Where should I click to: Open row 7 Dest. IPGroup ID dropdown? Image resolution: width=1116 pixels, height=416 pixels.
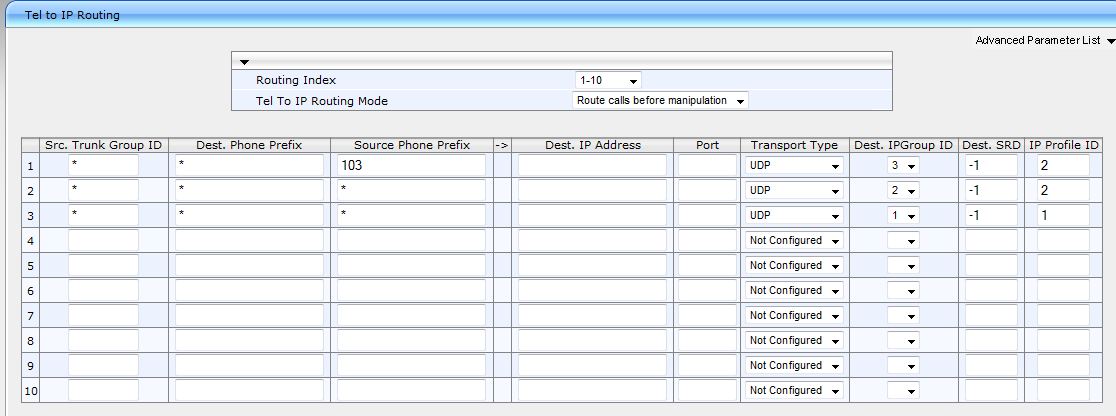point(903,315)
